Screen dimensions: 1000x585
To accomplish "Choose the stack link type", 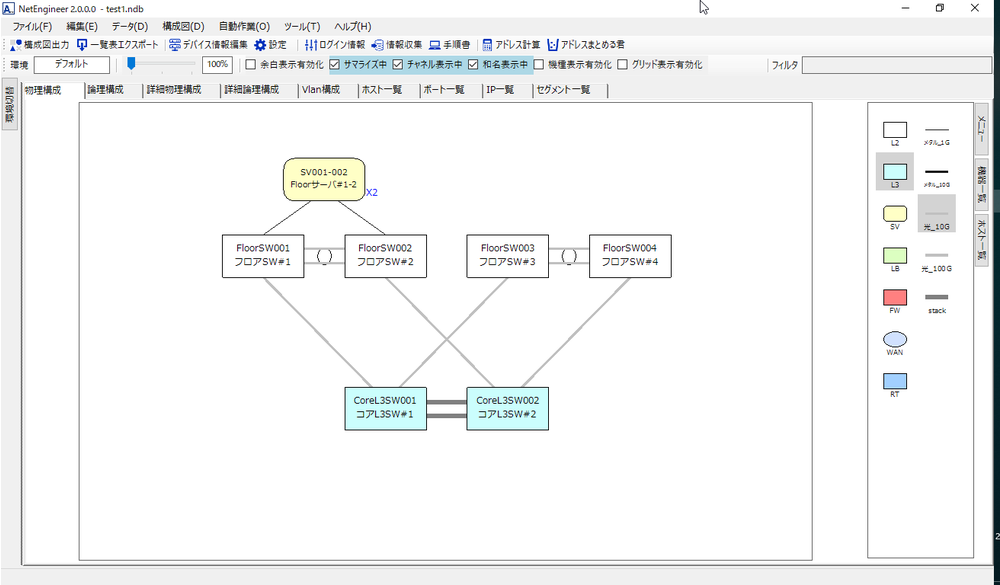I will [936, 297].
